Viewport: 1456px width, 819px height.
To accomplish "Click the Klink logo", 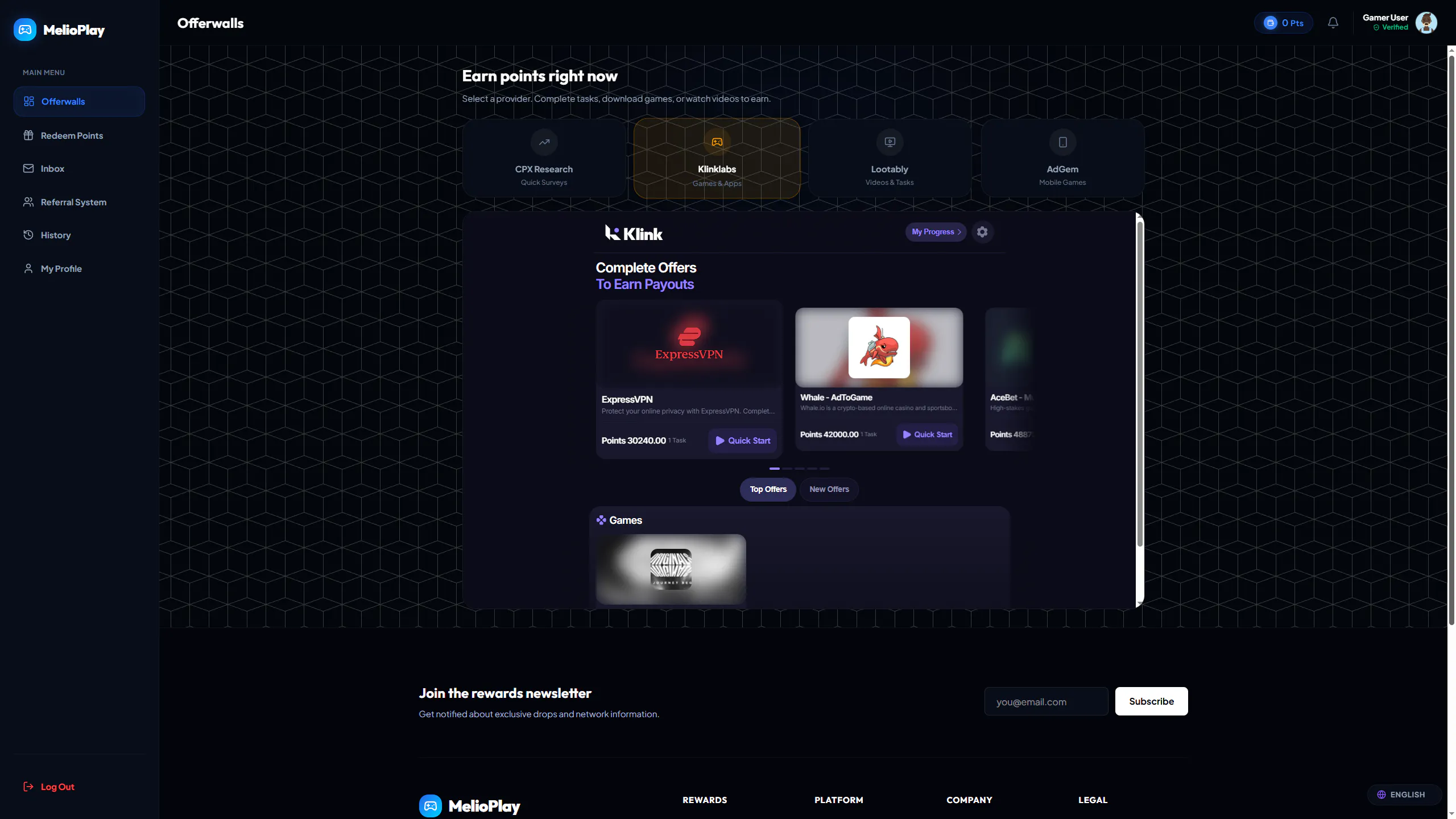I will pos(634,233).
